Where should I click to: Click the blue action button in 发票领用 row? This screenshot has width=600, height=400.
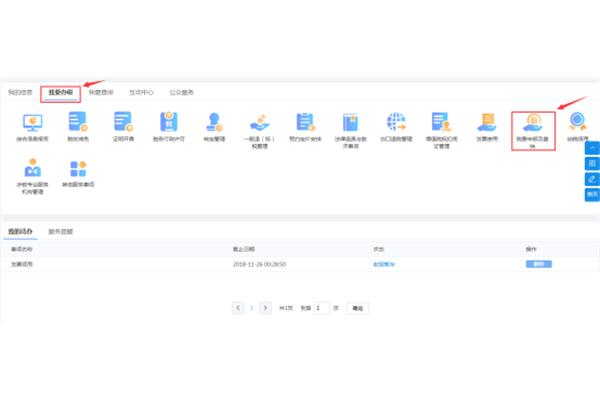tap(539, 264)
